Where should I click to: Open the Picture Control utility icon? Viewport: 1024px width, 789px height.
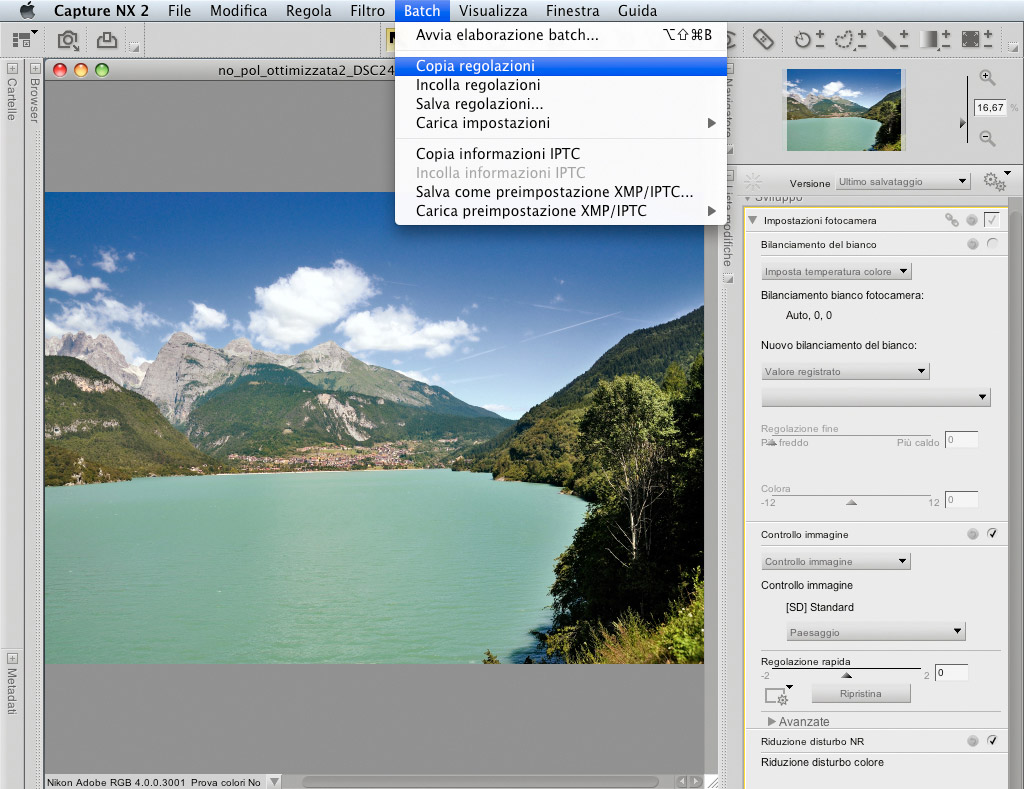point(778,696)
